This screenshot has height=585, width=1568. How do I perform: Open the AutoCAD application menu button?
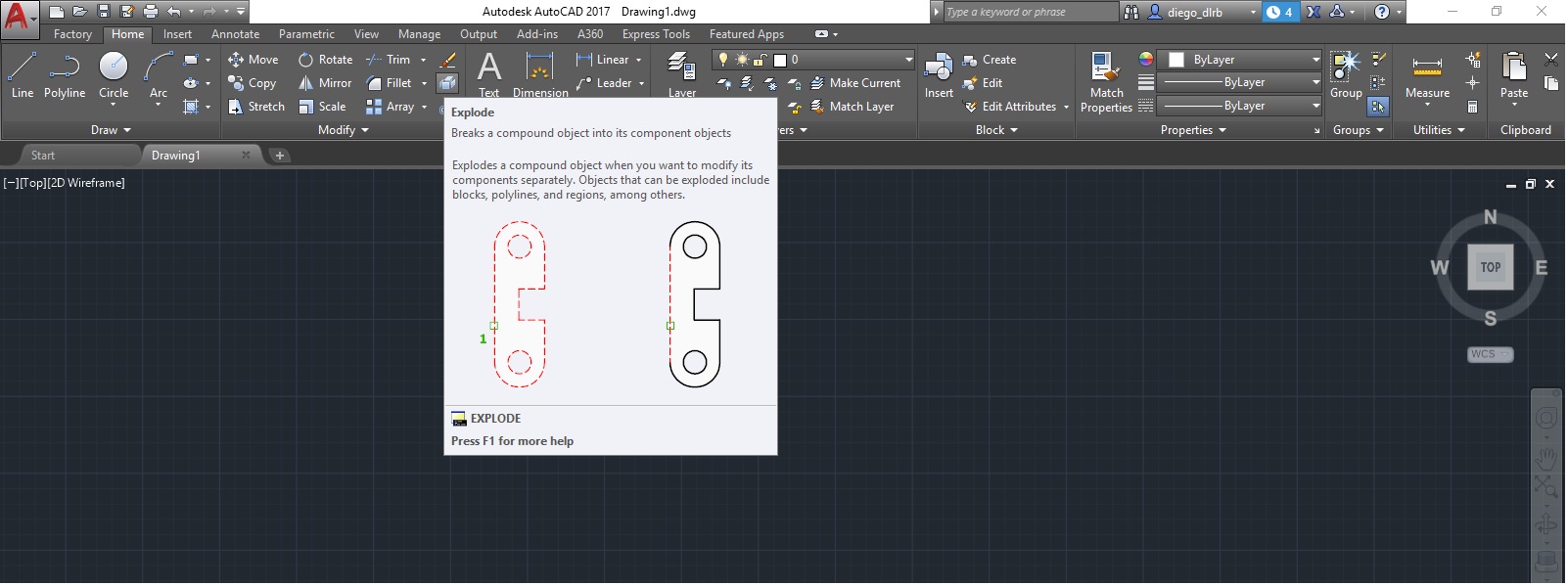20,19
